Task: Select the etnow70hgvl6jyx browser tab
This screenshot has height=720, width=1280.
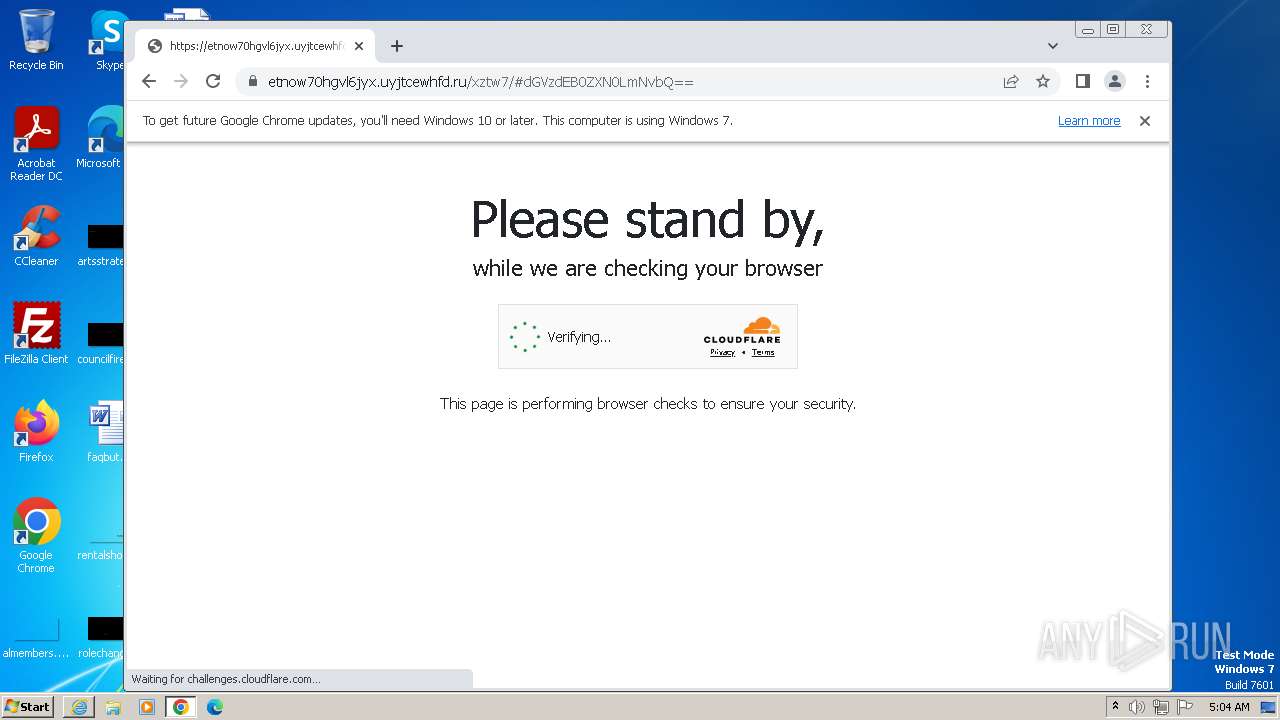Action: [255, 46]
